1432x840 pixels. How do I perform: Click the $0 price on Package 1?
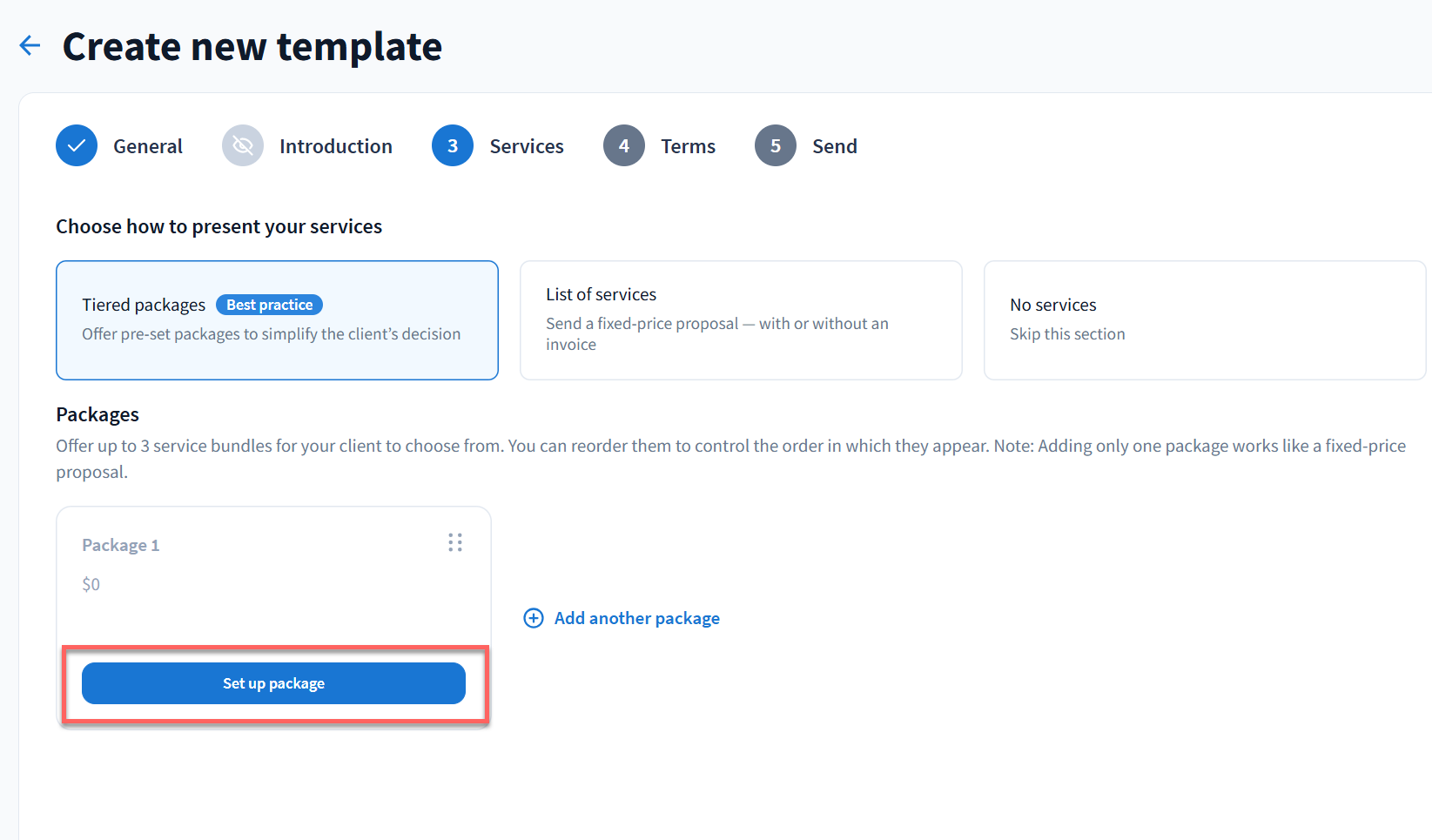91,584
